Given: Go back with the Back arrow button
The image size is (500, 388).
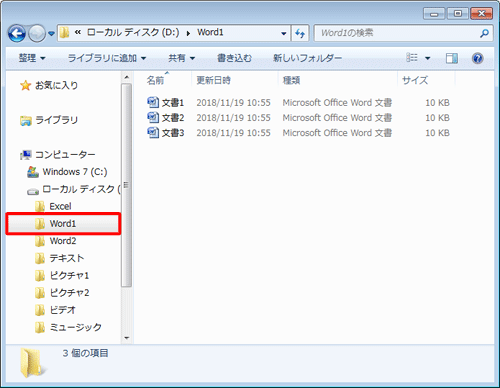Looking at the screenshot, I should tap(17, 33).
